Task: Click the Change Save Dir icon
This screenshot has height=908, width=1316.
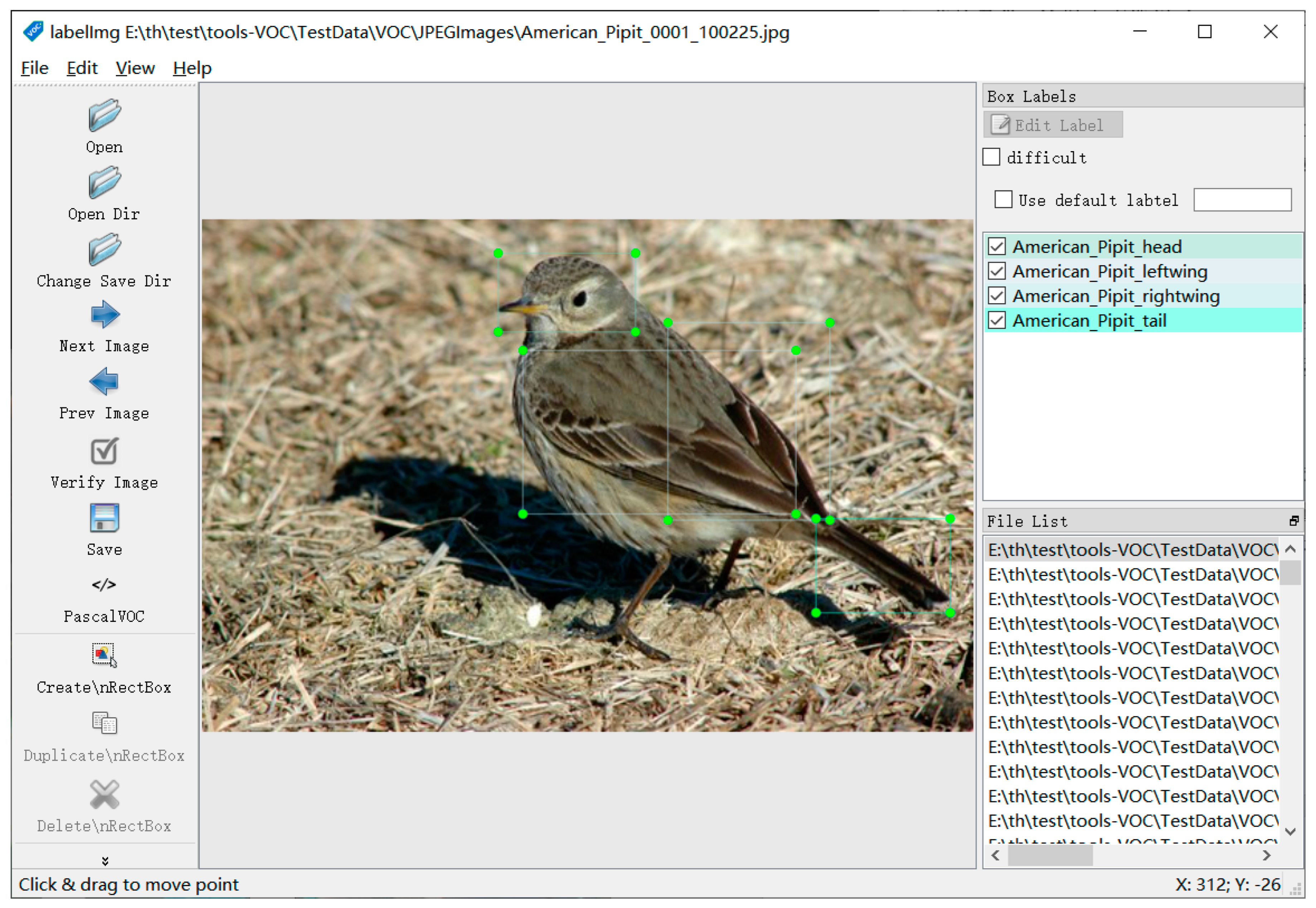Action: (104, 250)
